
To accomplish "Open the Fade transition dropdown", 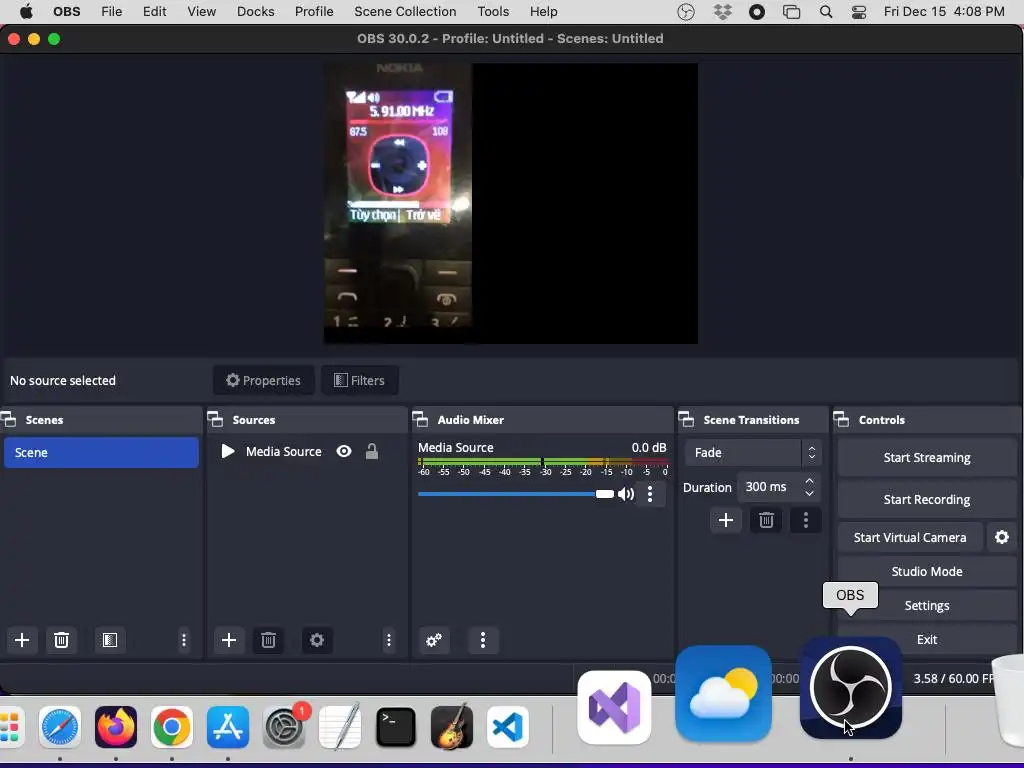I will [x=752, y=452].
